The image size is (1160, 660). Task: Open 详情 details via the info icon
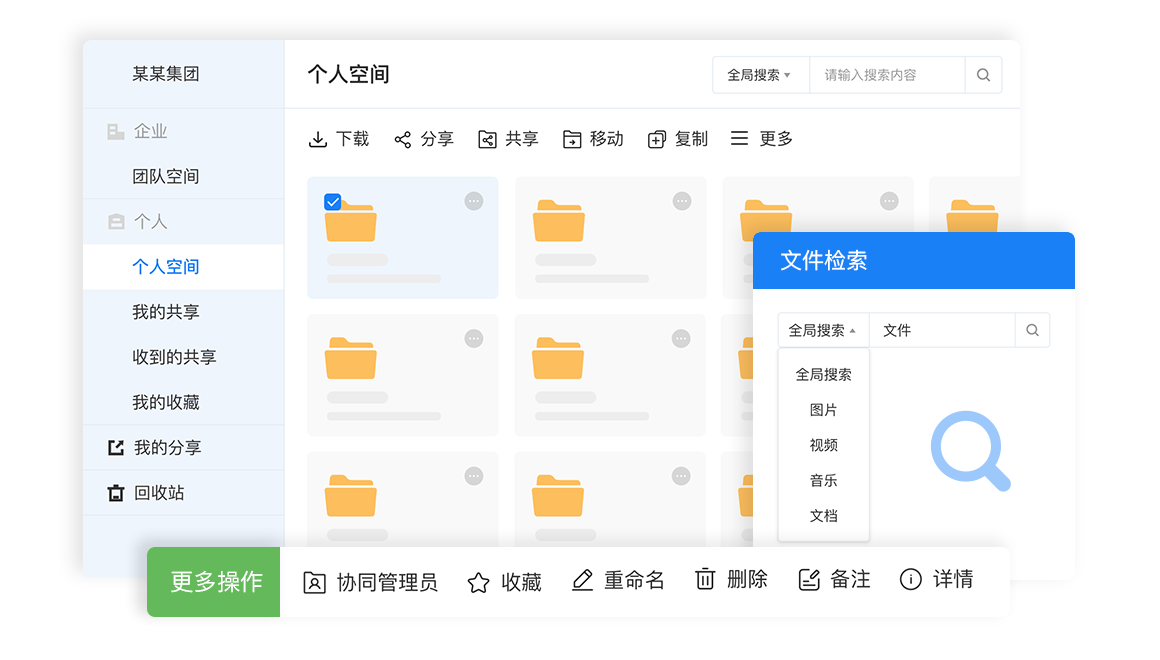tap(911, 579)
